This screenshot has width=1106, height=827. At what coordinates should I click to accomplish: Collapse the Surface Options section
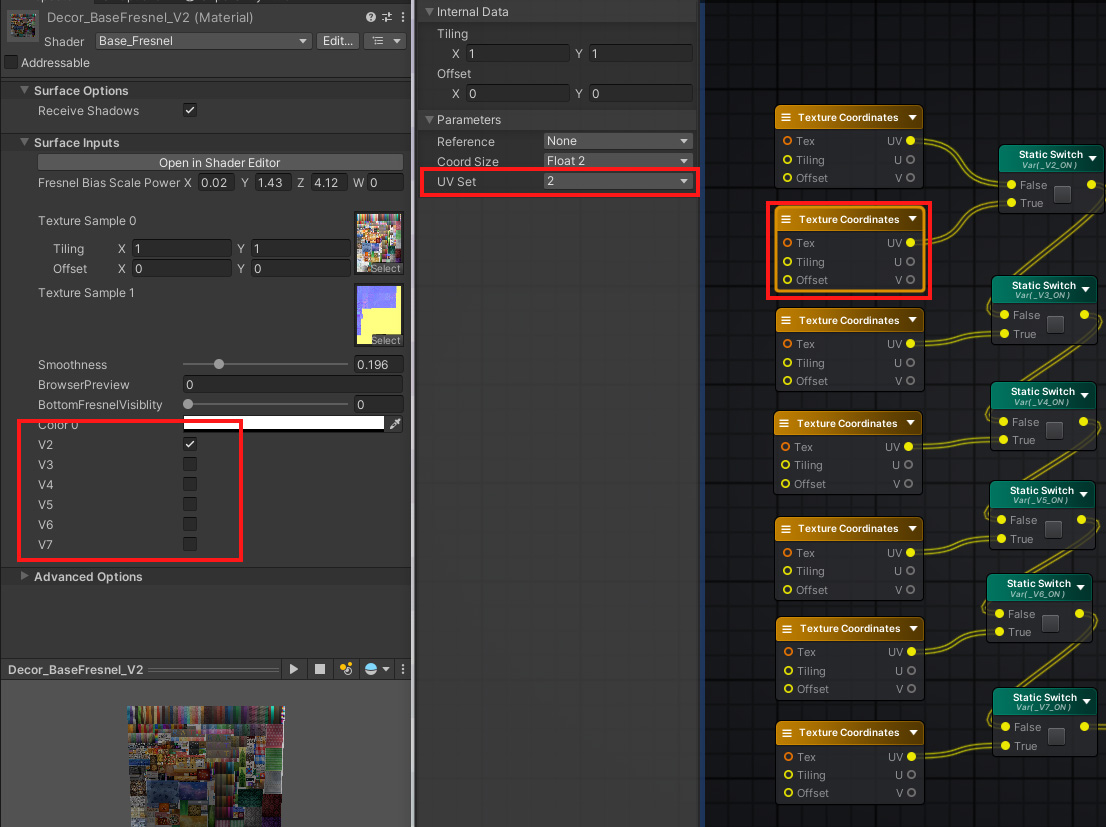(x=24, y=90)
